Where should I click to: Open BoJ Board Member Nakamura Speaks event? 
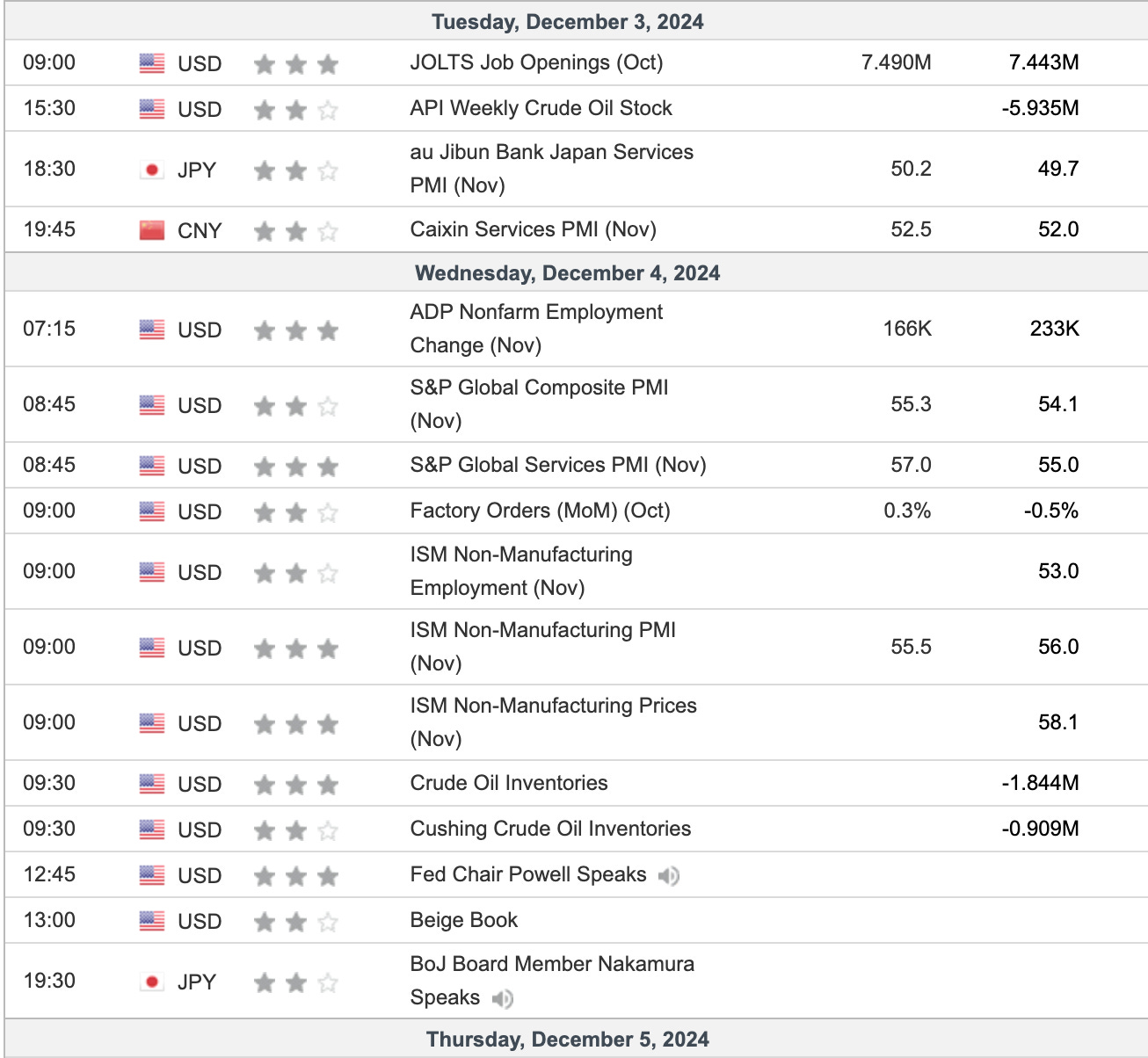(x=552, y=981)
